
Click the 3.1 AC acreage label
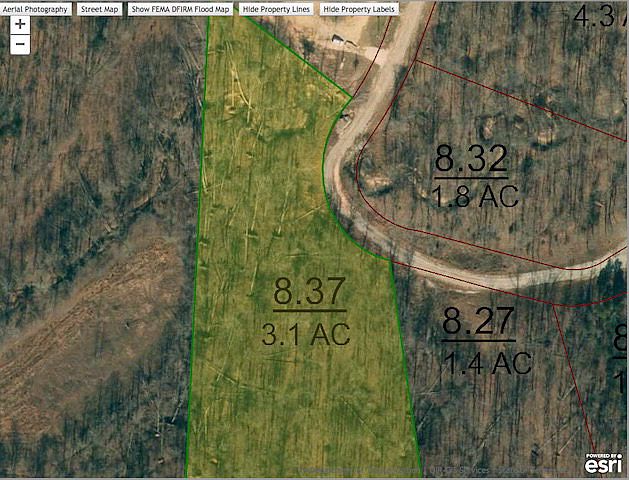click(x=306, y=334)
